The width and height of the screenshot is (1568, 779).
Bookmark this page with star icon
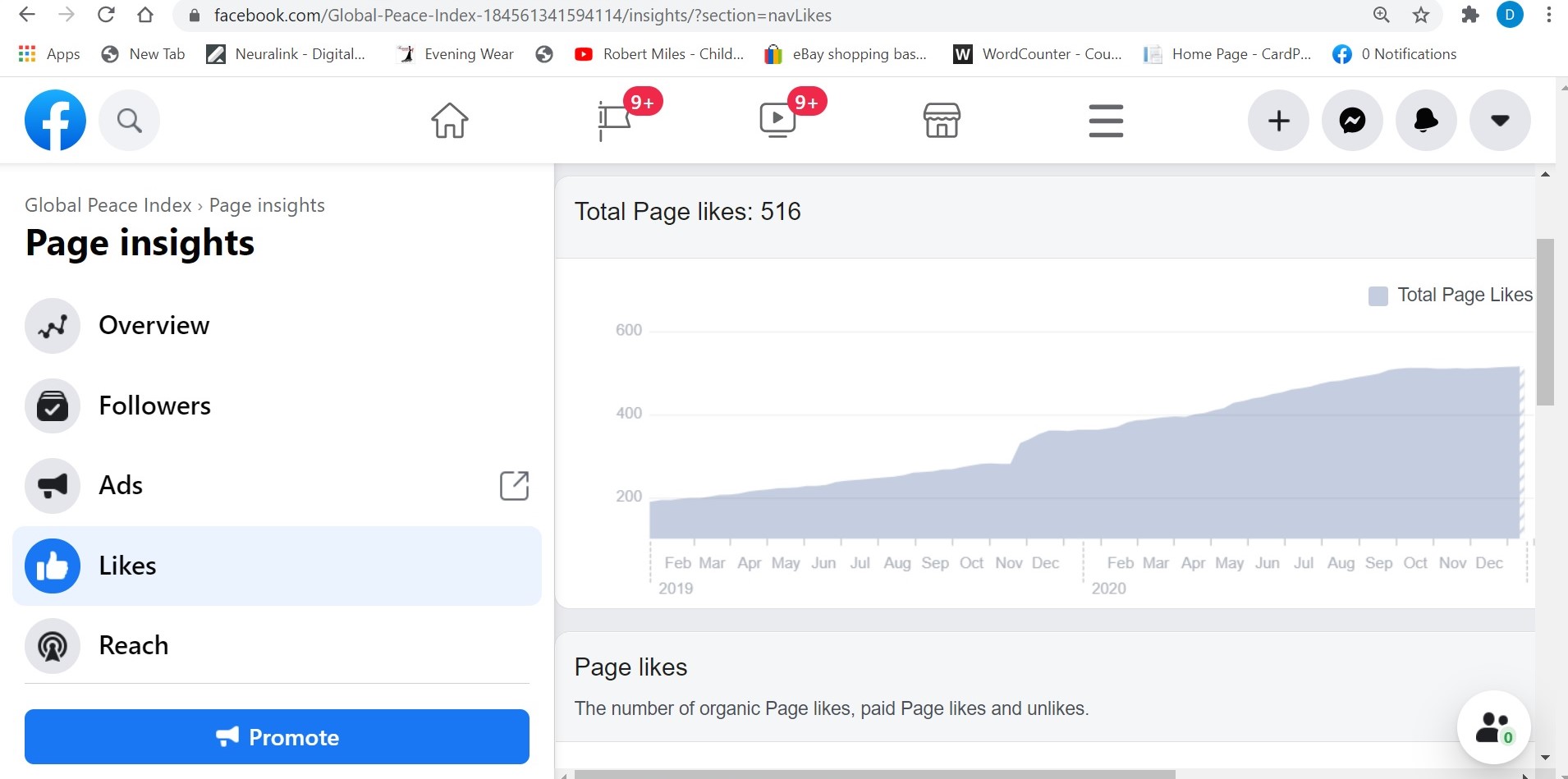tap(1421, 15)
